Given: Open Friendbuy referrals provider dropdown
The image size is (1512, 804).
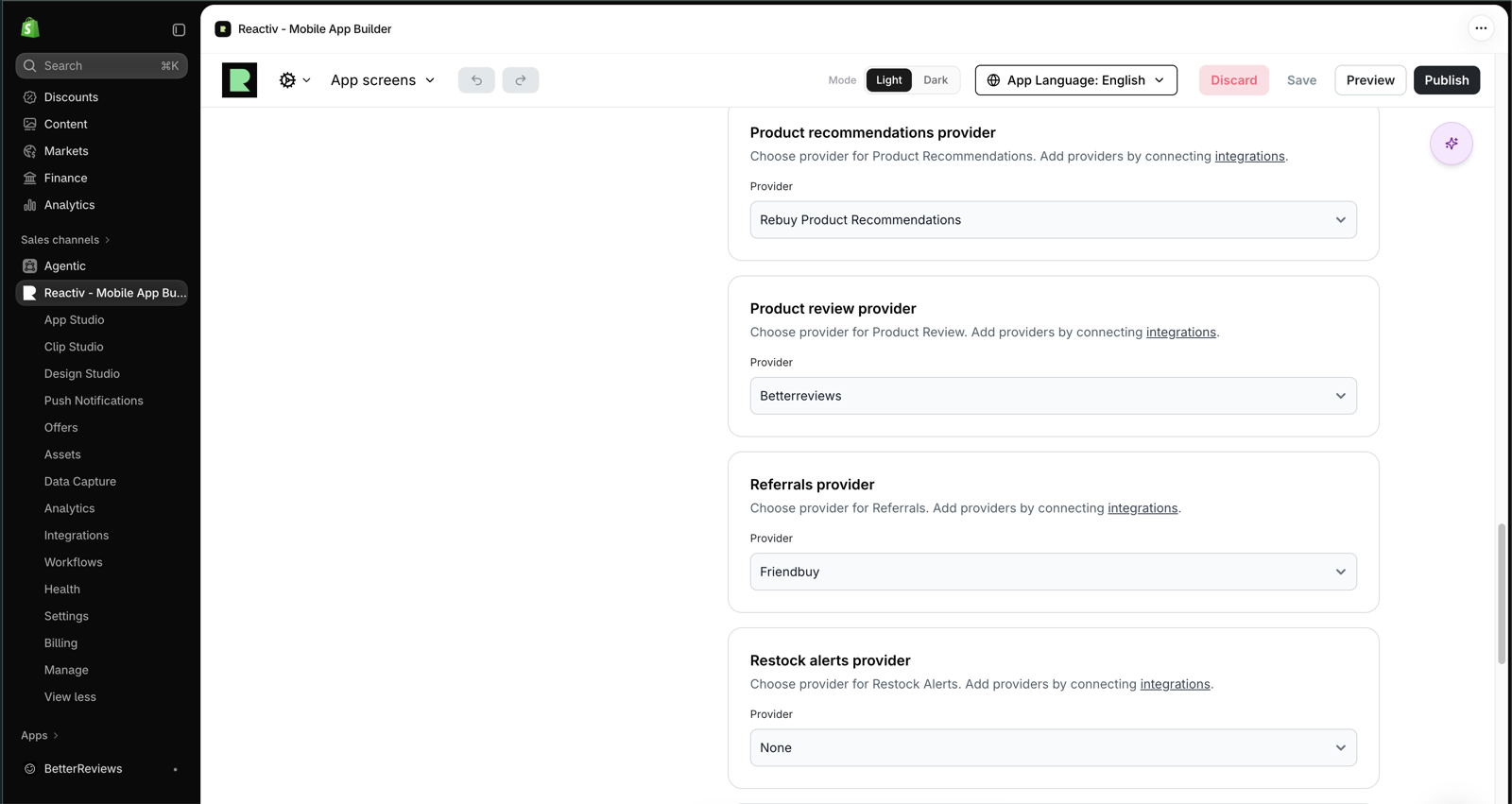Looking at the screenshot, I should [1053, 572].
